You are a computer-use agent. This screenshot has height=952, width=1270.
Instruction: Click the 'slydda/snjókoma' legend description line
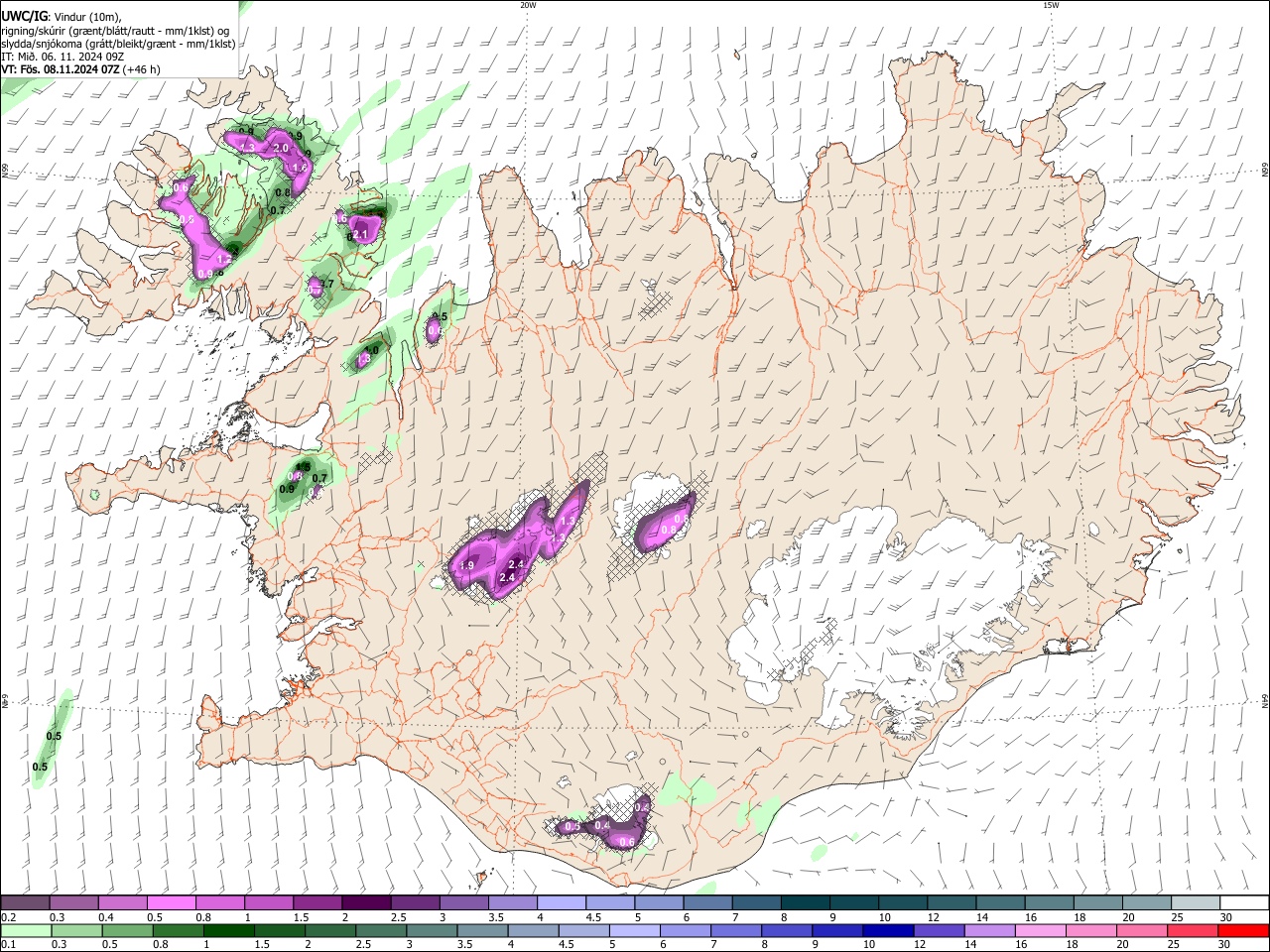[x=118, y=44]
